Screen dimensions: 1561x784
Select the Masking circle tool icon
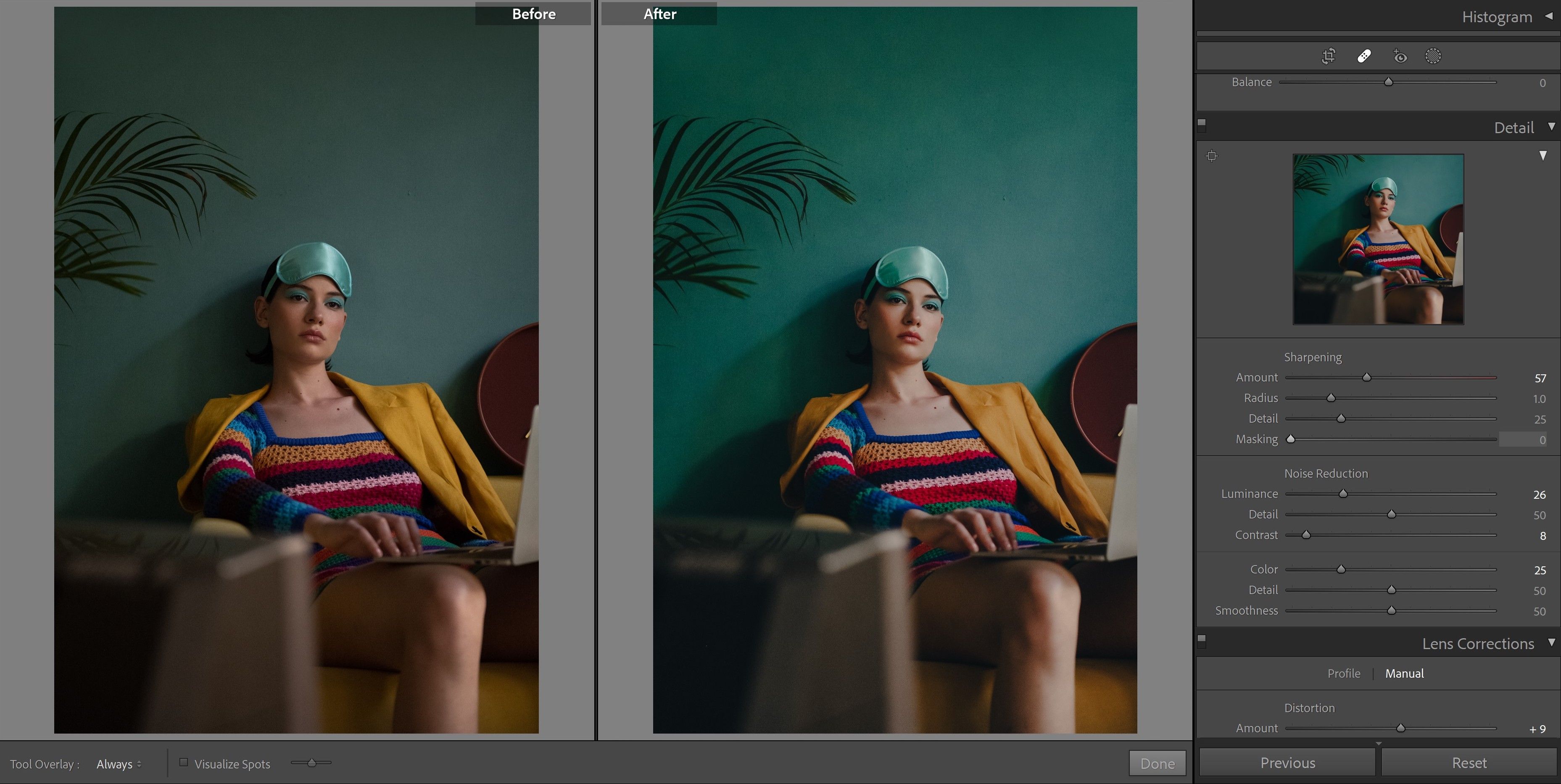point(1433,56)
